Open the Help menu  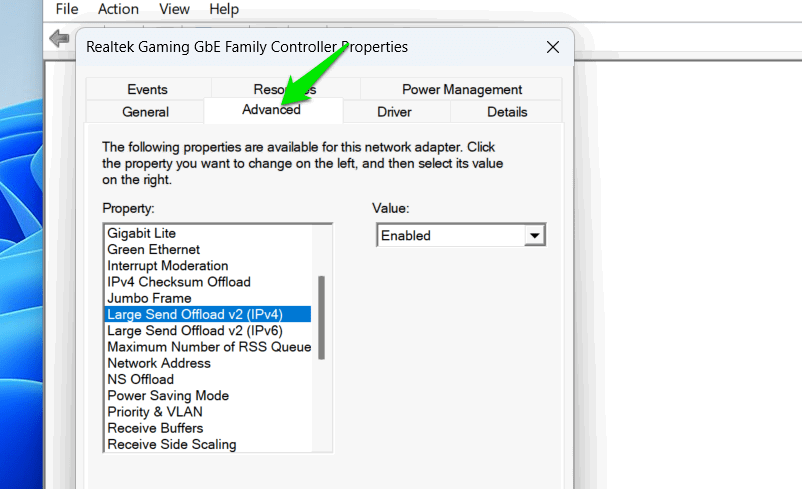224,9
